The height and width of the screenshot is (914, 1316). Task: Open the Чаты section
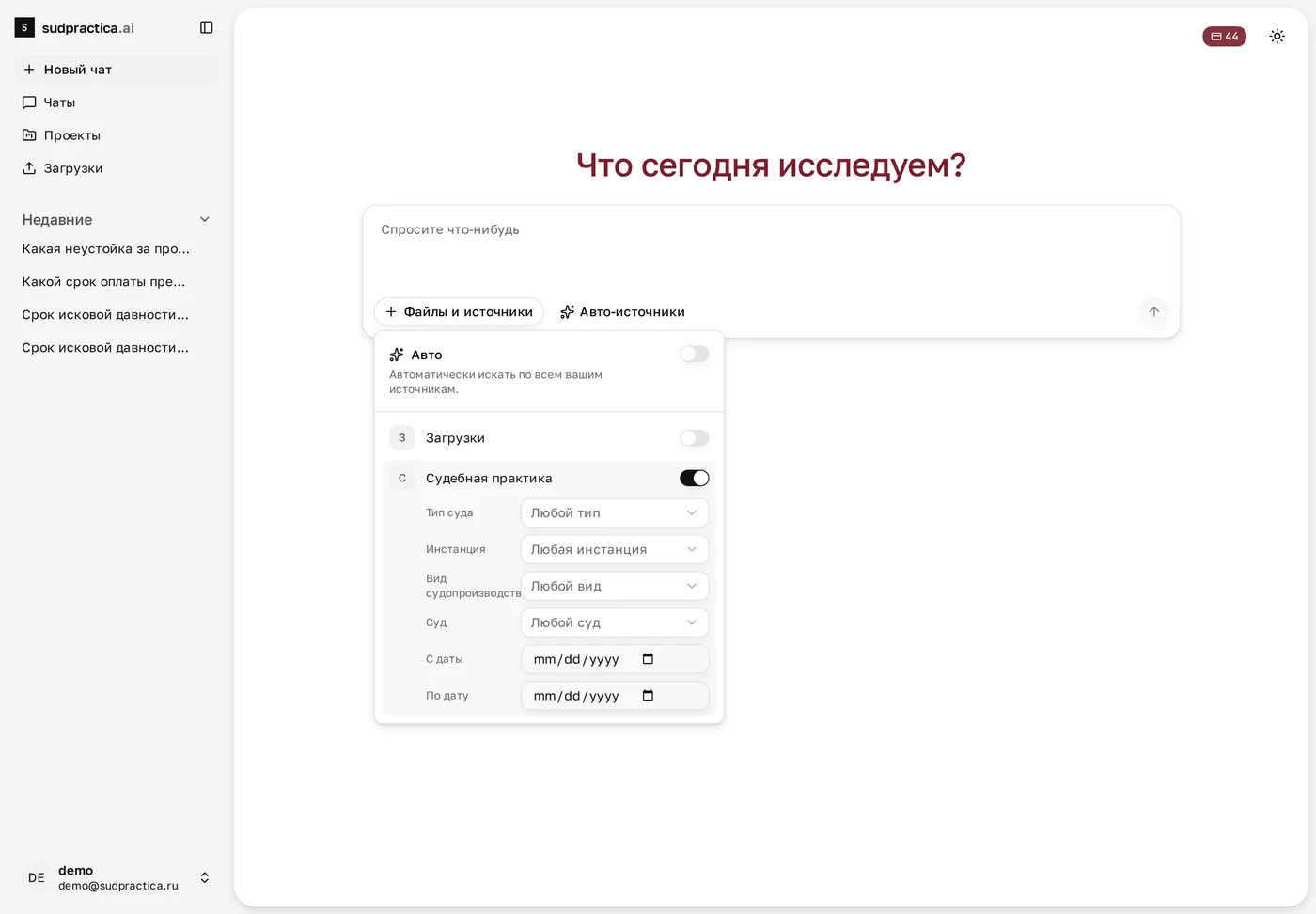(x=117, y=102)
